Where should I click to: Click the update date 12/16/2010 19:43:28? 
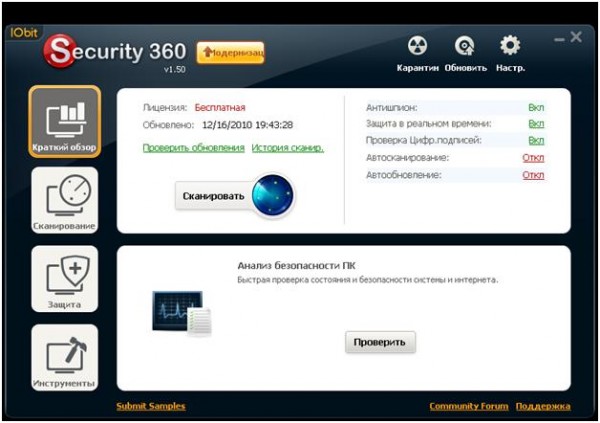tap(248, 125)
